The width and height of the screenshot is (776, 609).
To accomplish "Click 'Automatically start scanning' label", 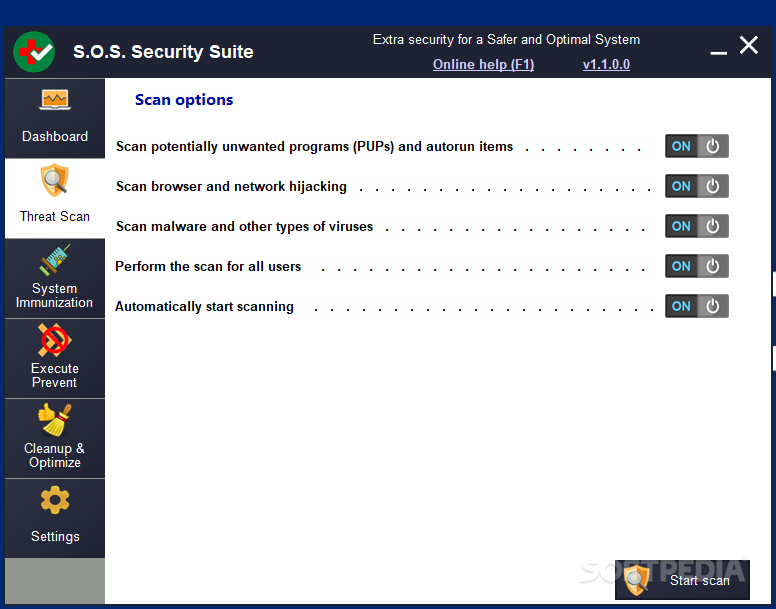I will 204,307.
